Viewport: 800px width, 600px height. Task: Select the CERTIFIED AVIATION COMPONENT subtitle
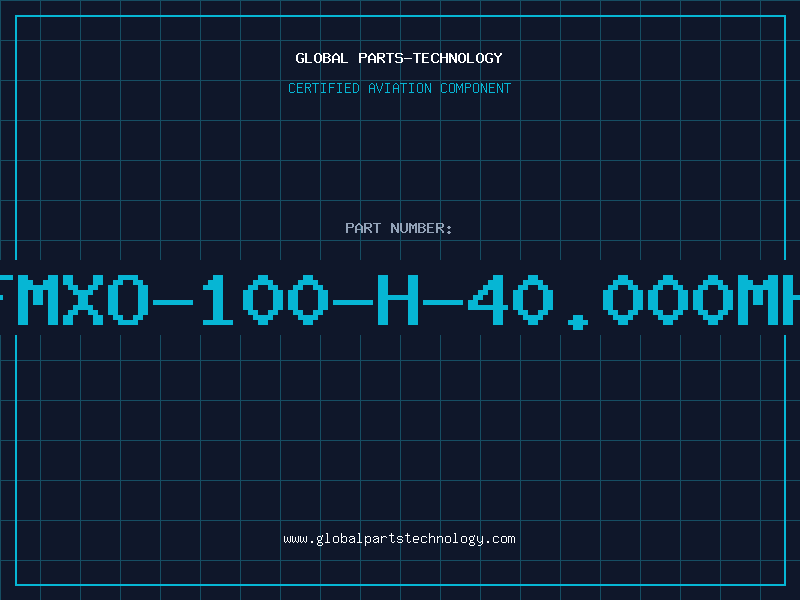tap(399, 88)
